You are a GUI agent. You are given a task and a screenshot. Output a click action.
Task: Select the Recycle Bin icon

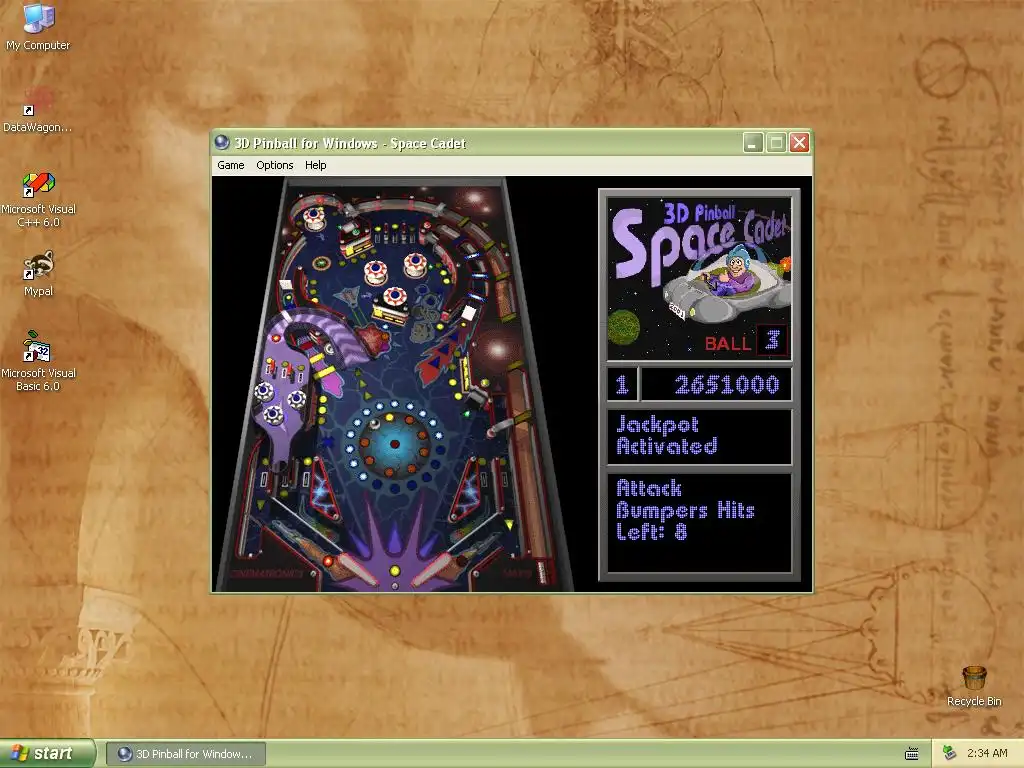point(974,686)
